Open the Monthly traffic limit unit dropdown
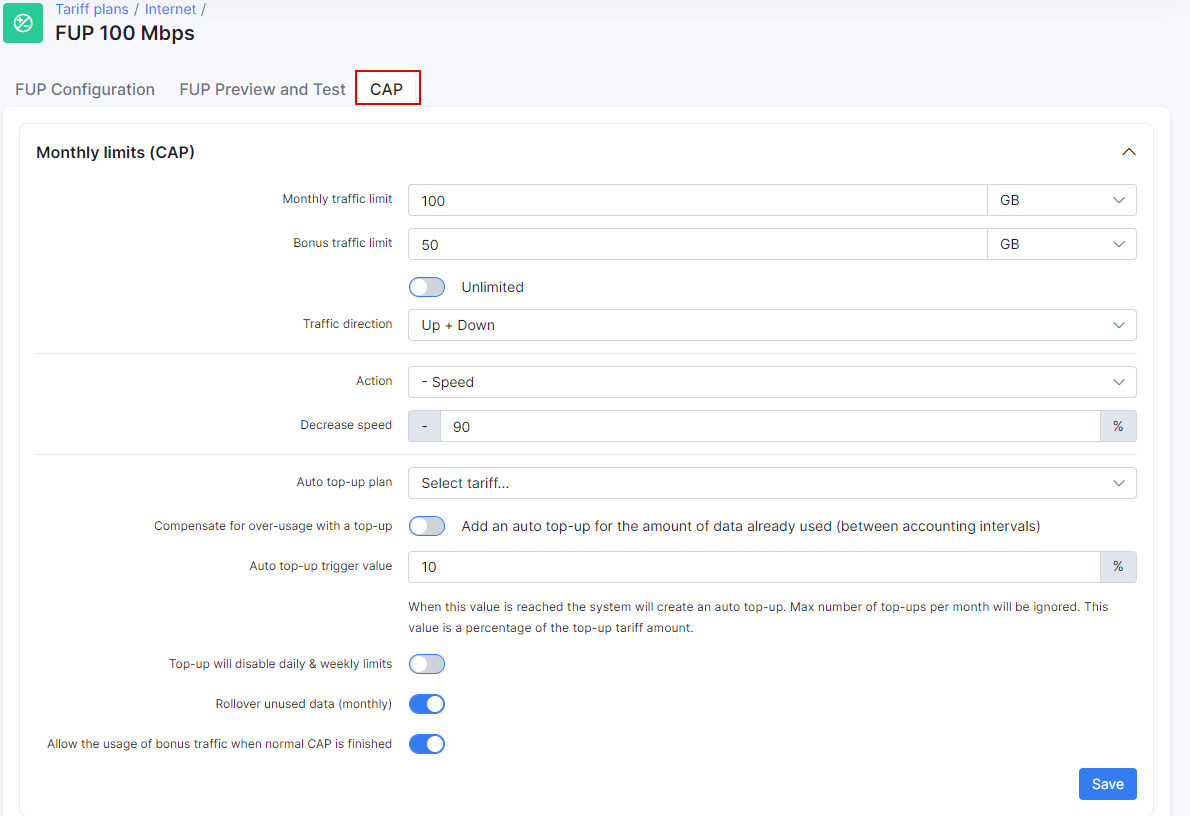The width and height of the screenshot is (1190, 816). (x=1062, y=200)
